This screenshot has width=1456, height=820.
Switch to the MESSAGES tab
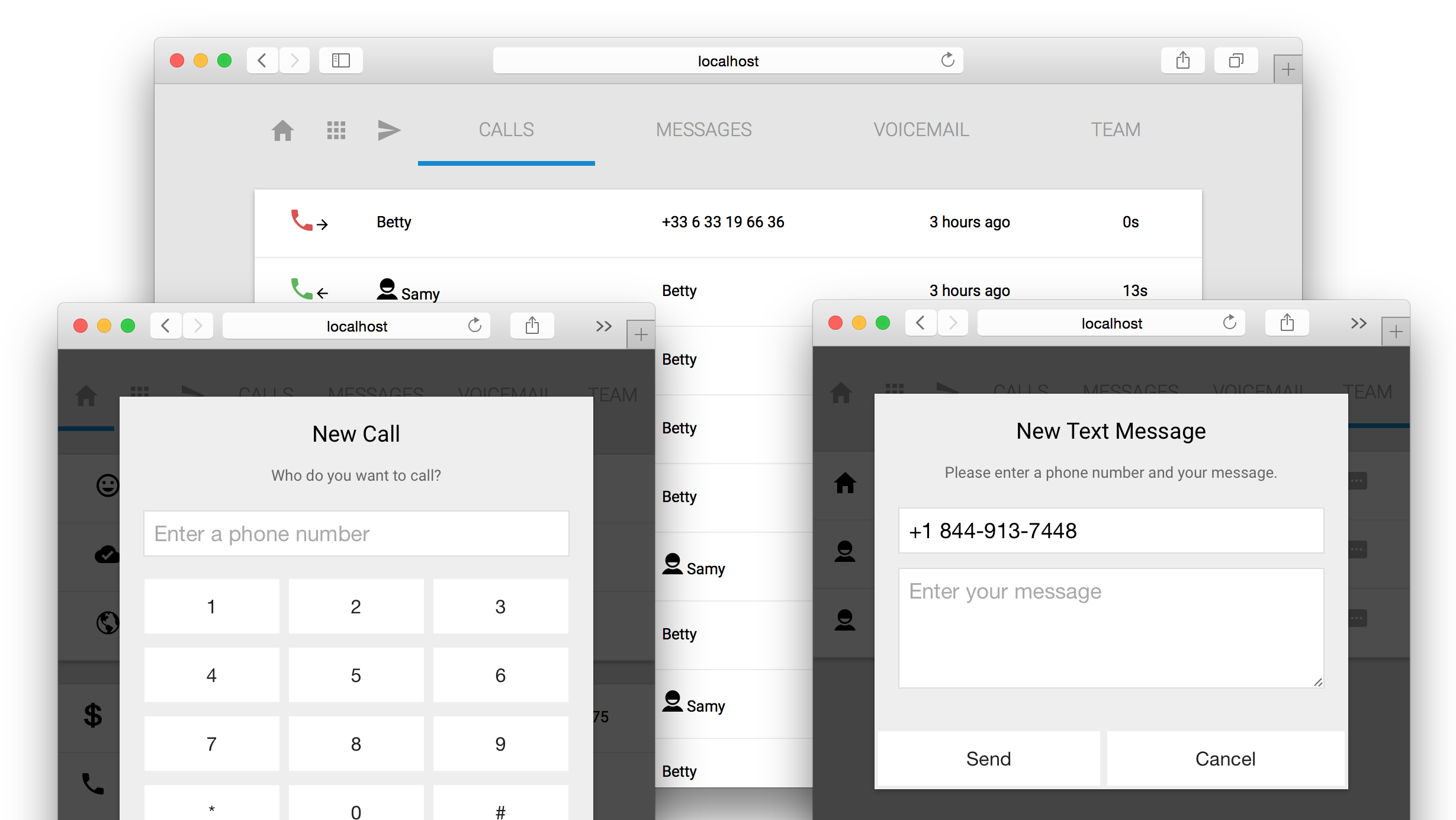pyautogui.click(x=703, y=130)
